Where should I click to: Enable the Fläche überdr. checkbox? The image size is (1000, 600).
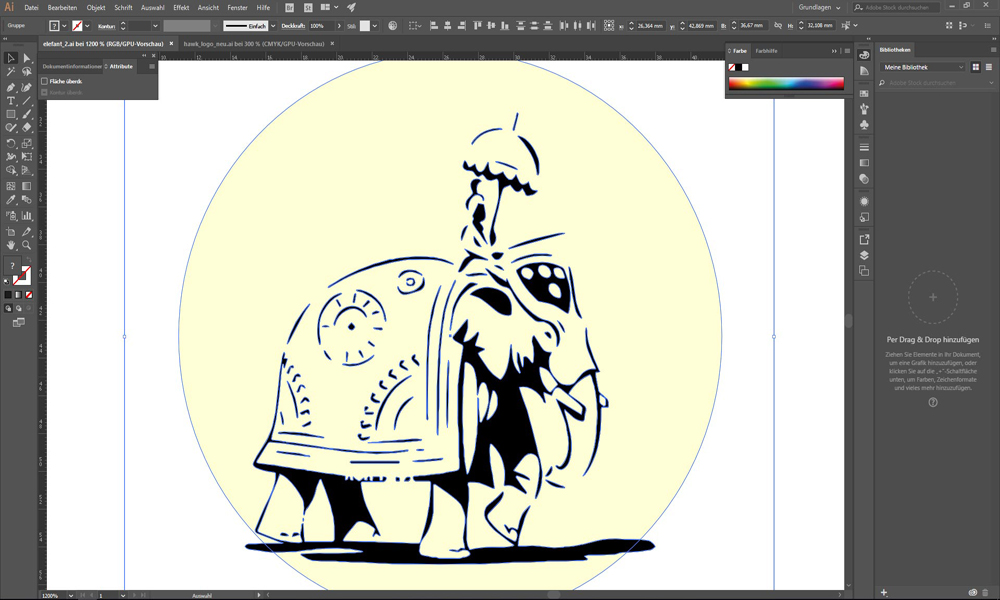tap(45, 81)
